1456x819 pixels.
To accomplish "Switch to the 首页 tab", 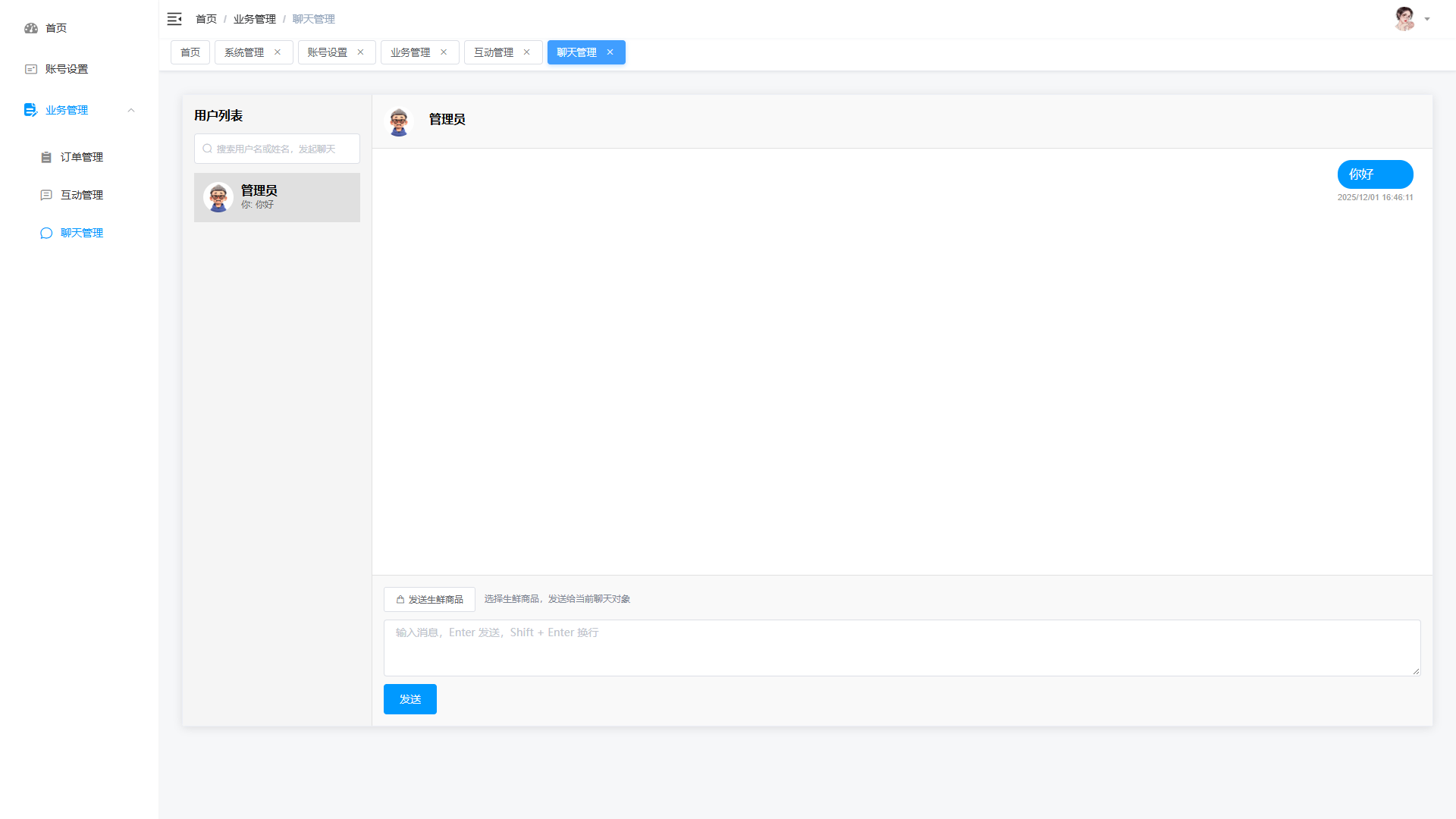I will tap(190, 52).
